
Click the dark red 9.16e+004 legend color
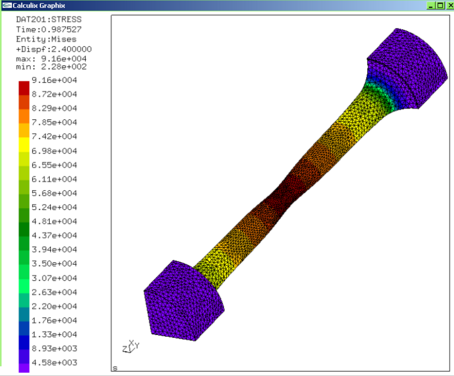[x=24, y=88]
